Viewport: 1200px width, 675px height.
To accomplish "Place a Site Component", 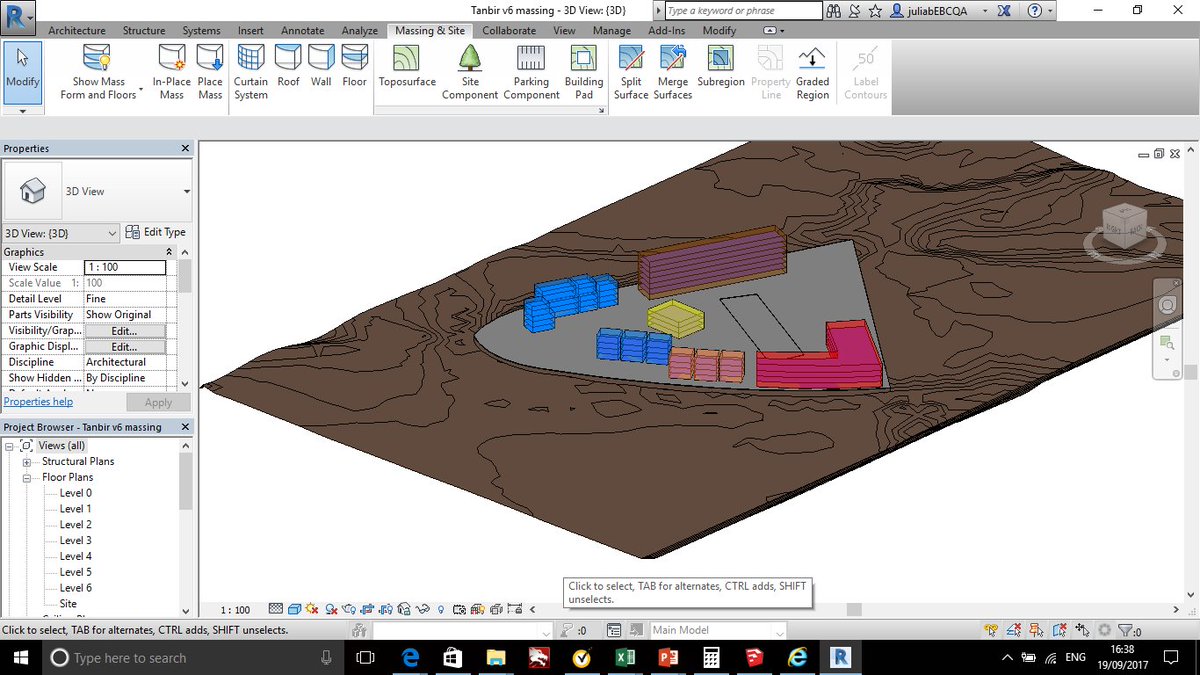I will [x=470, y=72].
